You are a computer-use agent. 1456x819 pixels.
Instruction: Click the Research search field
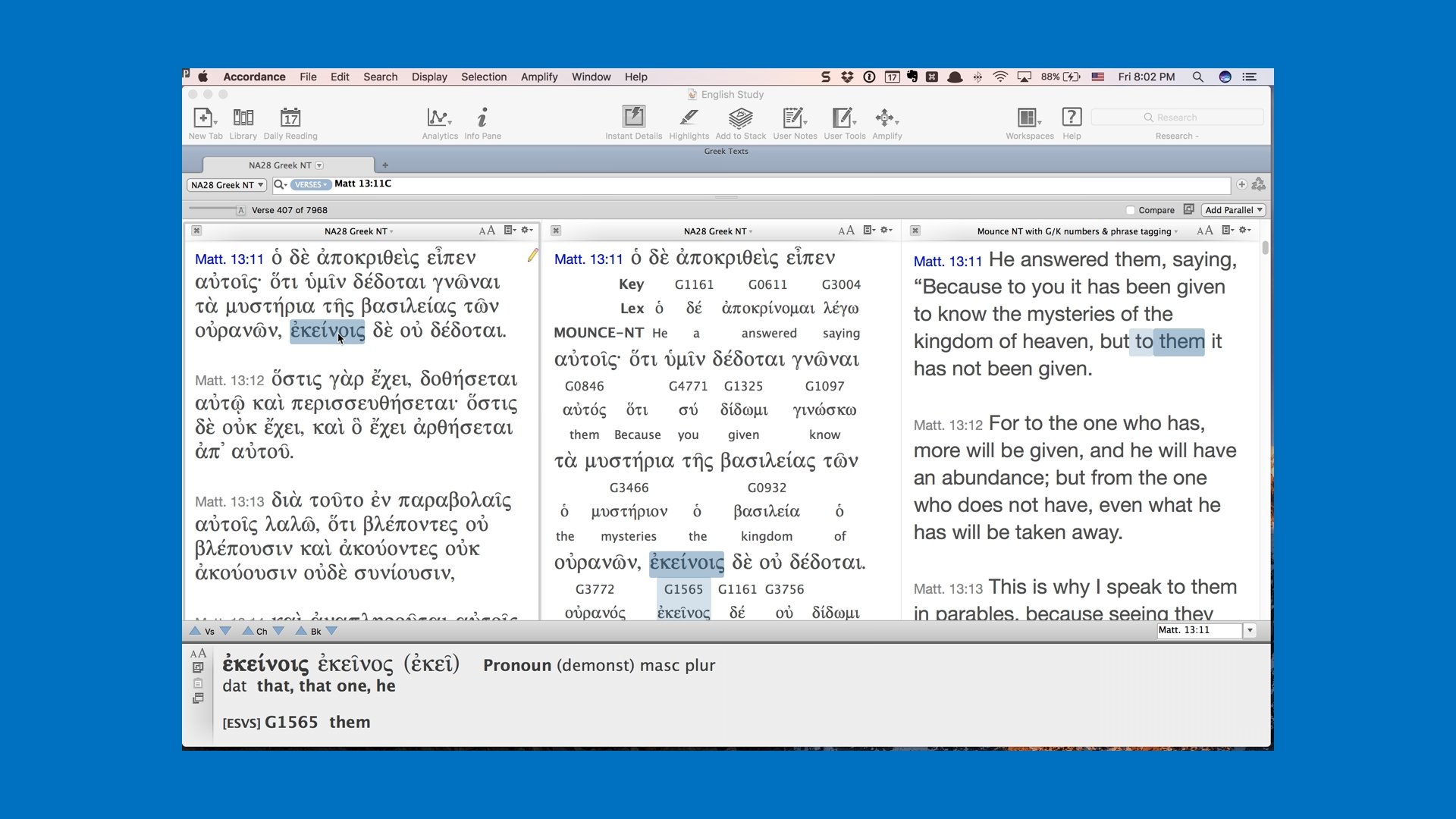click(x=1176, y=118)
